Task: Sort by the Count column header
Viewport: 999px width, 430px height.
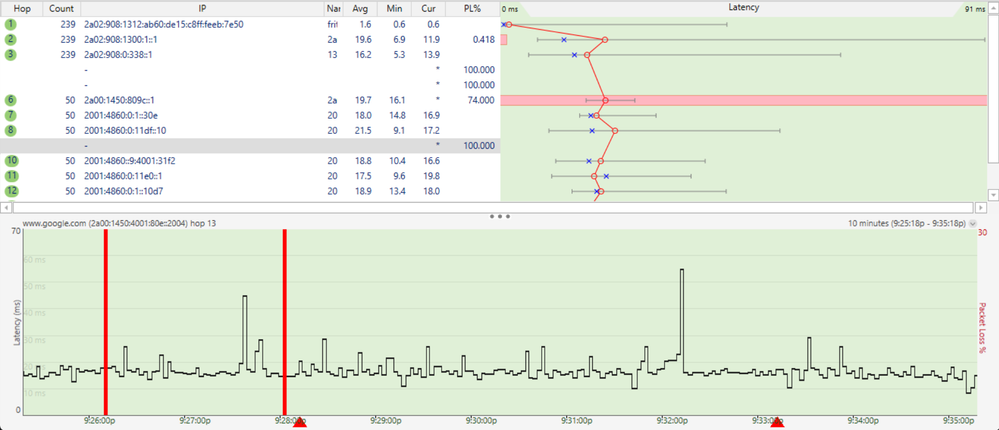Action: (62, 8)
